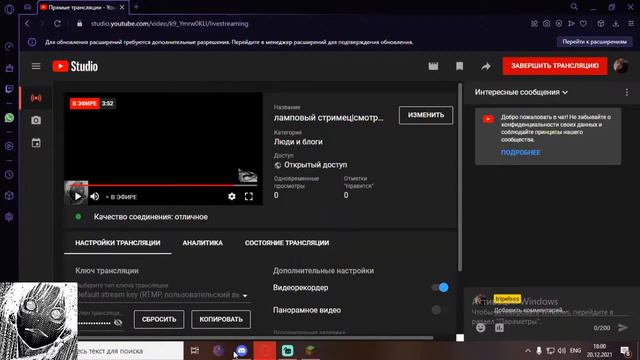
Task: Click the Открытый доступ visibility text
Action: 316,165
